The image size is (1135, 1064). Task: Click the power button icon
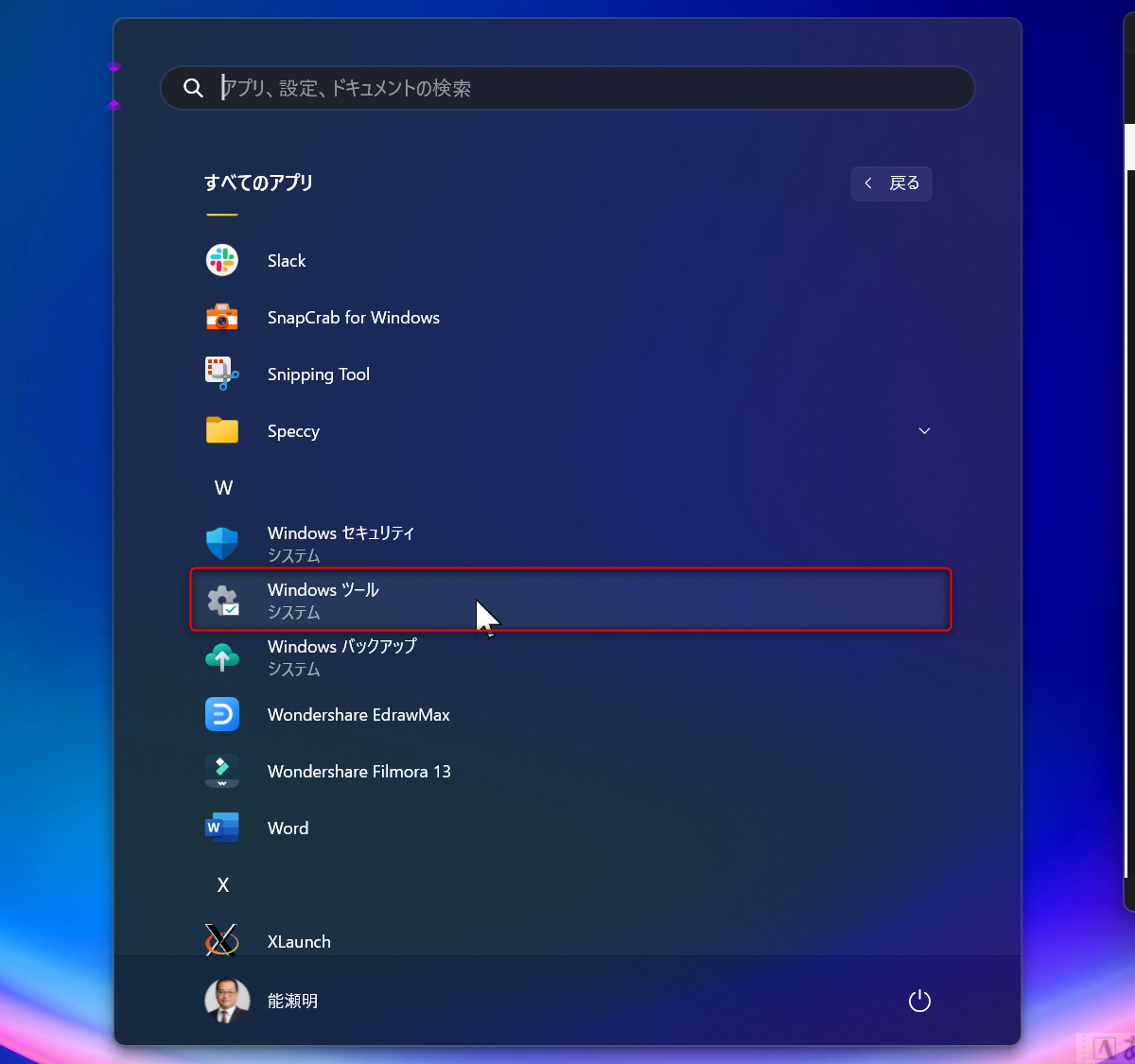919,1001
